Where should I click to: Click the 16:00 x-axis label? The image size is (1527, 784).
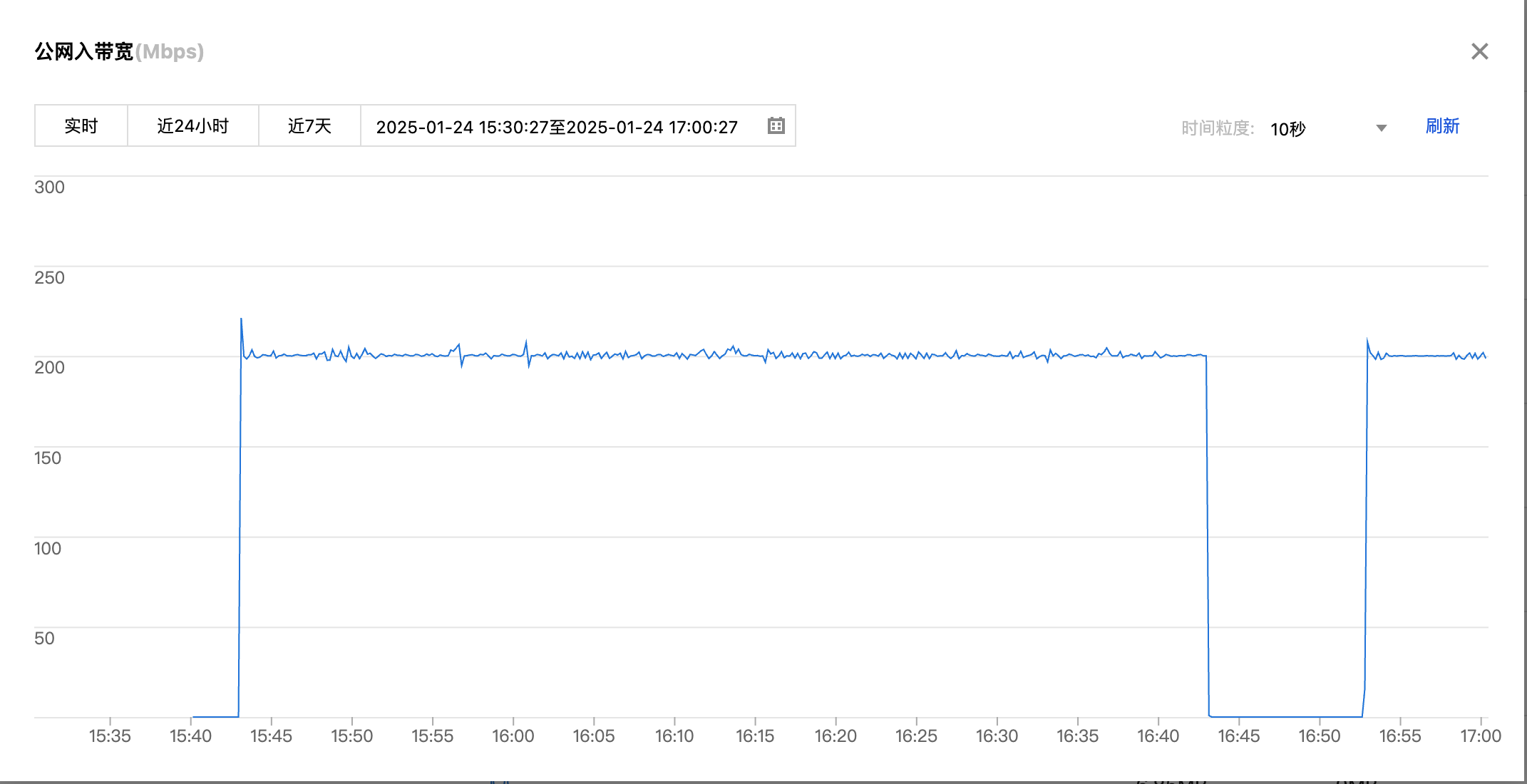click(513, 736)
